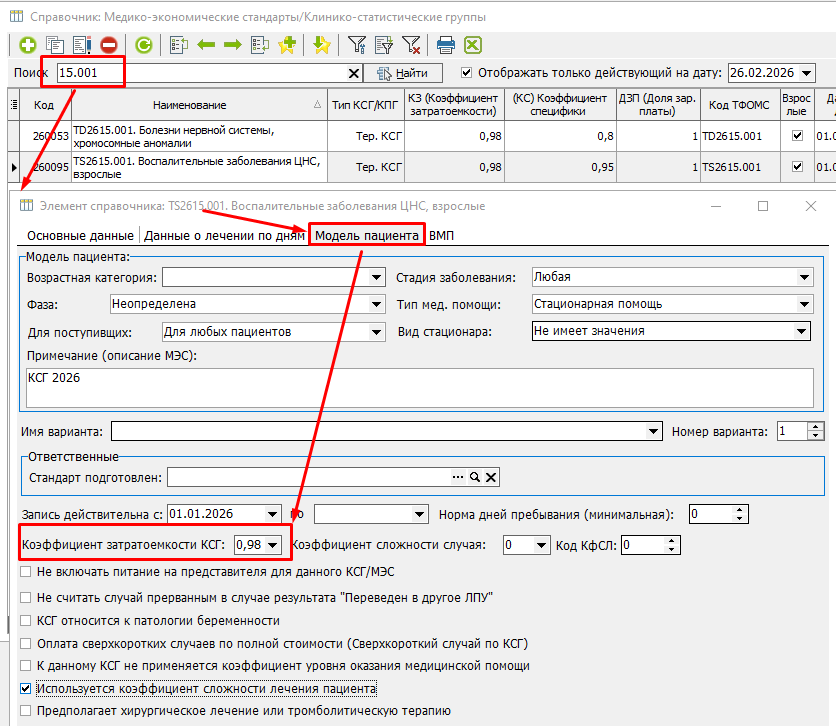Click the red delete-record icon
Image resolution: width=836 pixels, height=726 pixels.
[x=108, y=45]
